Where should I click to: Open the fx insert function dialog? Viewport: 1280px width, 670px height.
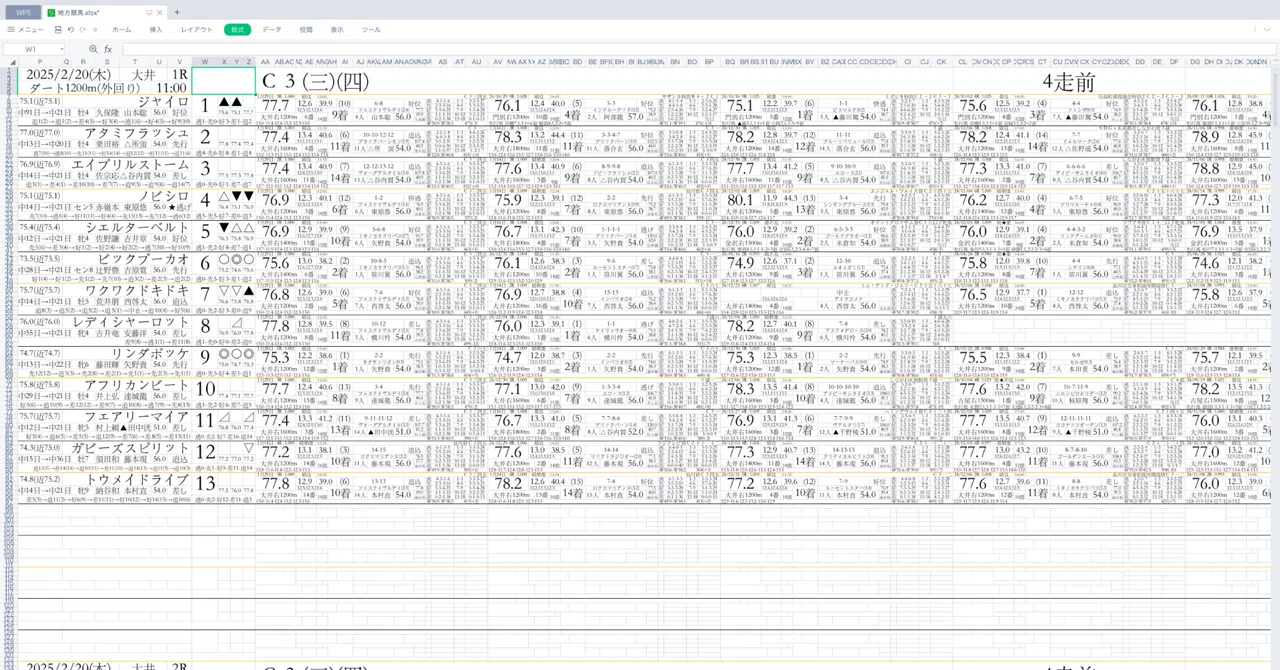[108, 49]
